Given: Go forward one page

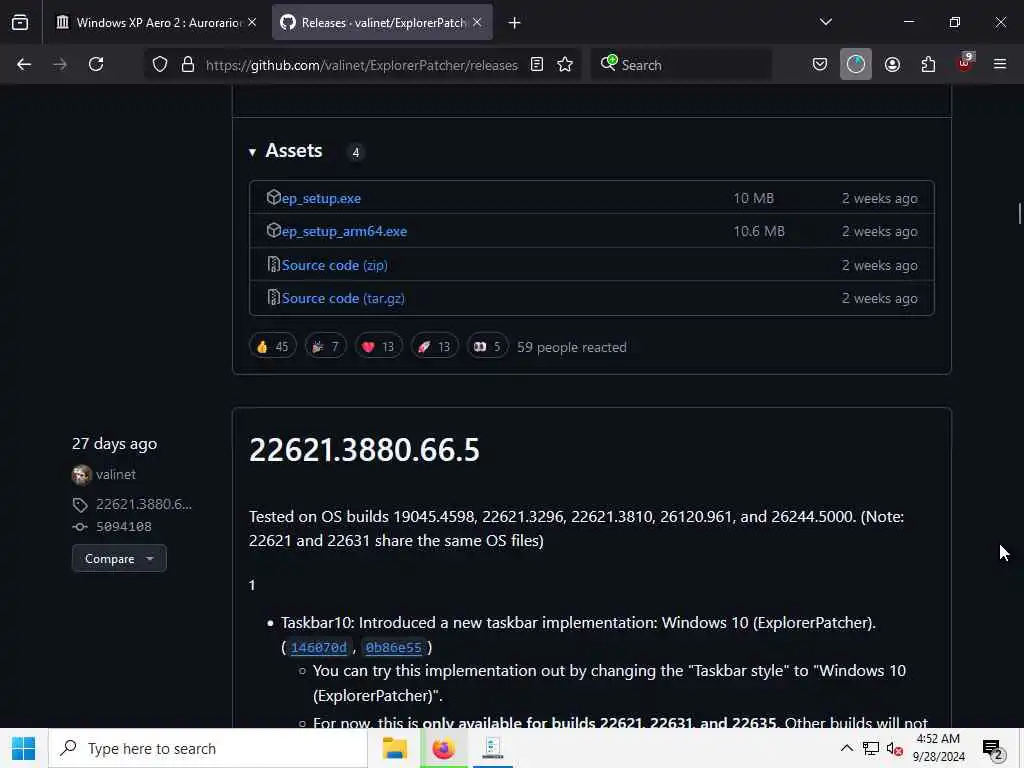Looking at the screenshot, I should pos(60,64).
